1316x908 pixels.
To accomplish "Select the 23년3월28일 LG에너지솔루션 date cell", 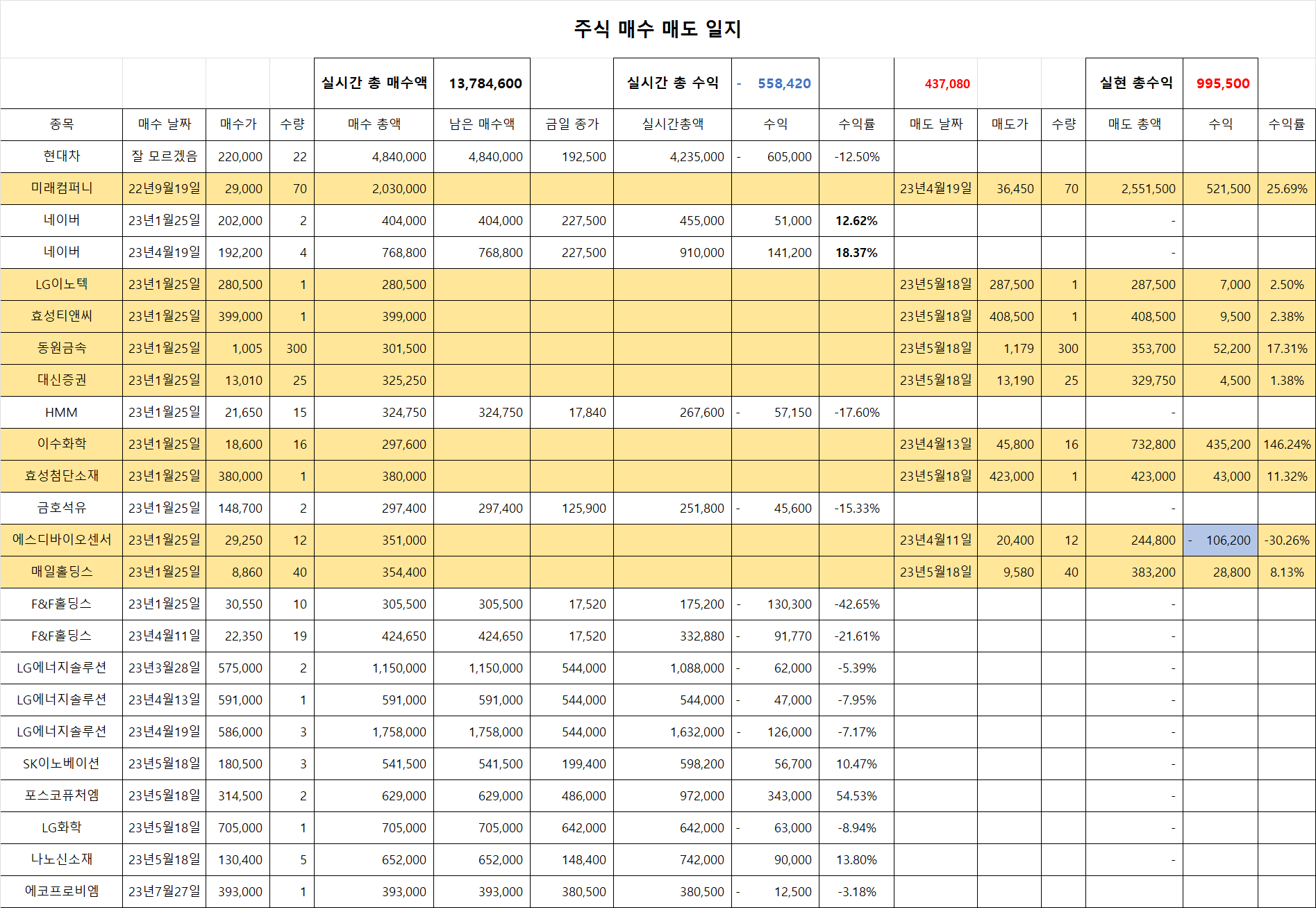I will tap(164, 668).
